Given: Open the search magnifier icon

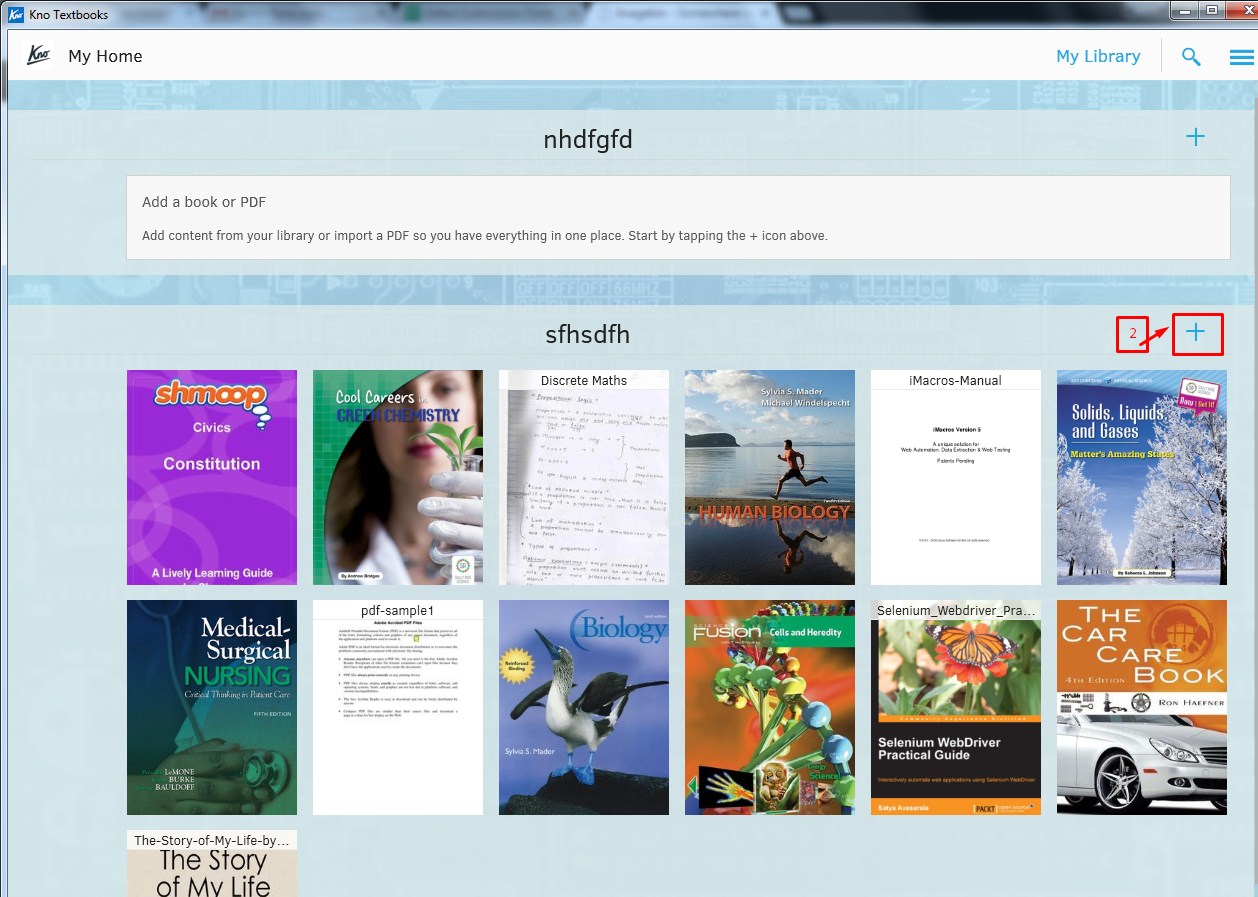Looking at the screenshot, I should (x=1191, y=57).
